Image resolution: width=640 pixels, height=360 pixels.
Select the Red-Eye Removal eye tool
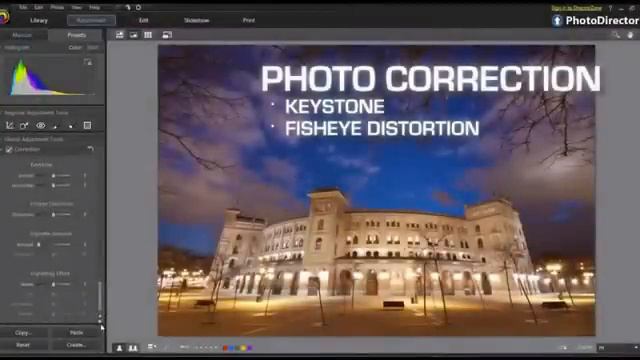[41, 125]
